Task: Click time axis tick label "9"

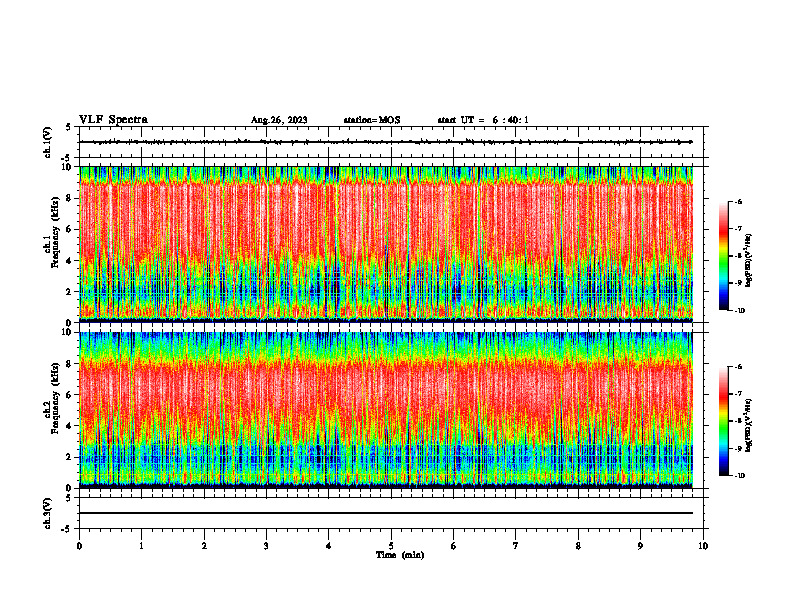Action: (x=640, y=546)
